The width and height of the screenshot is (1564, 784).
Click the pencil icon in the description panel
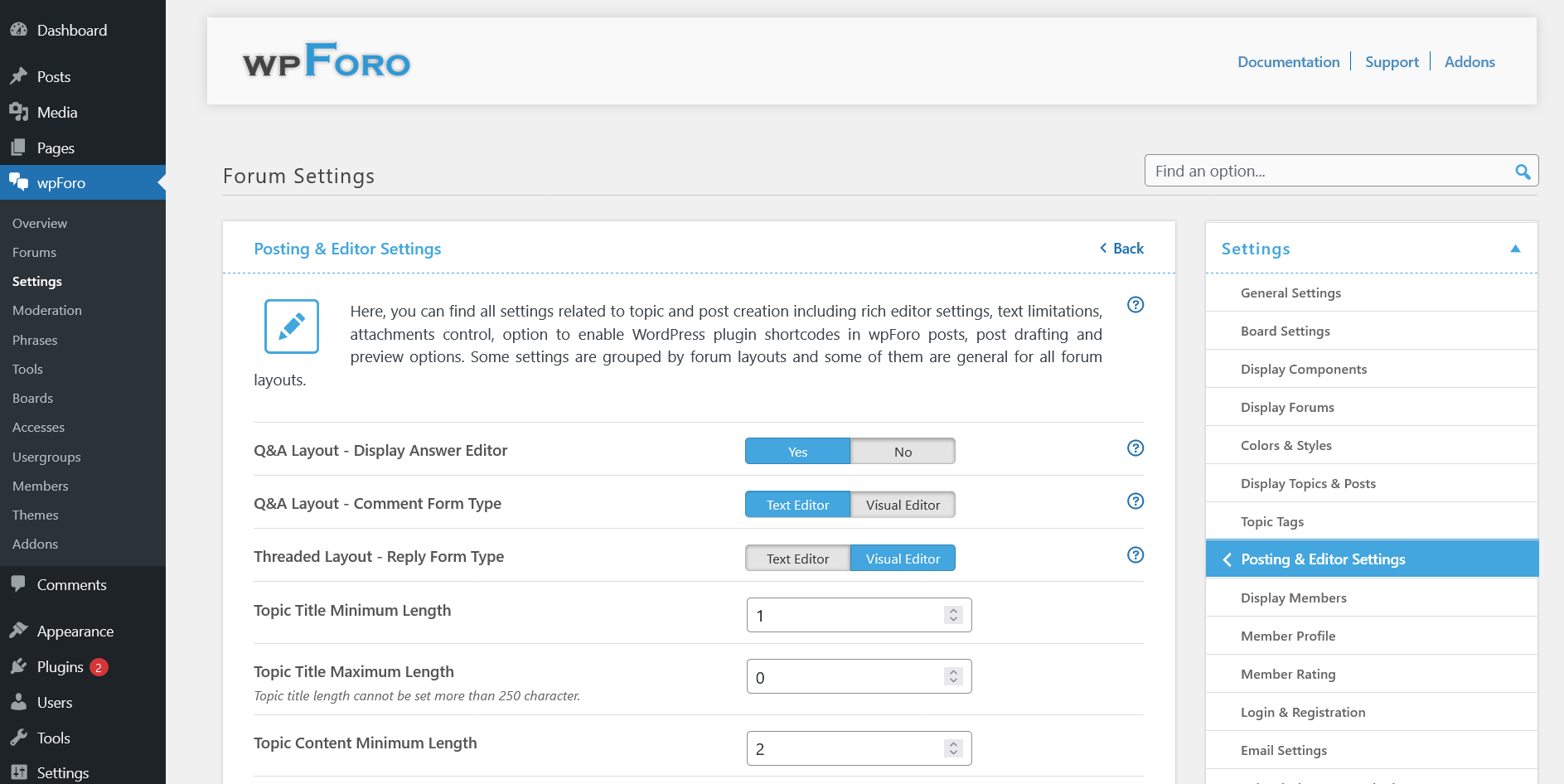click(x=291, y=327)
